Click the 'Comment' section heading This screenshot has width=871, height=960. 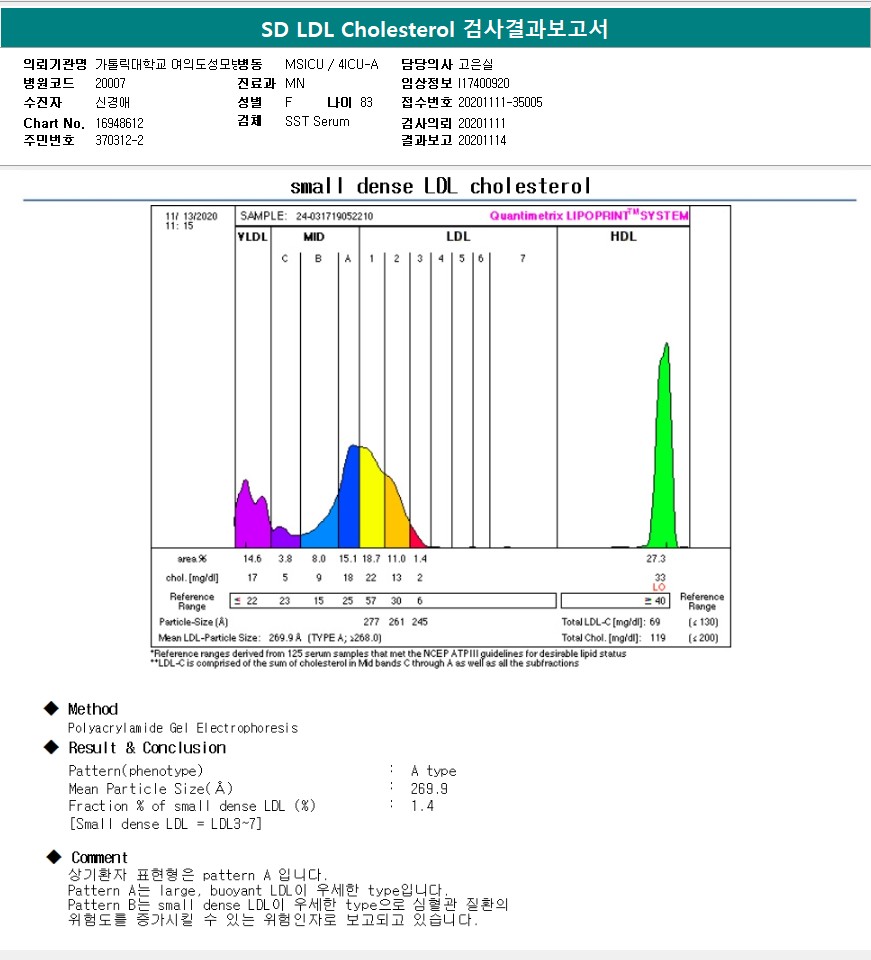point(99,858)
